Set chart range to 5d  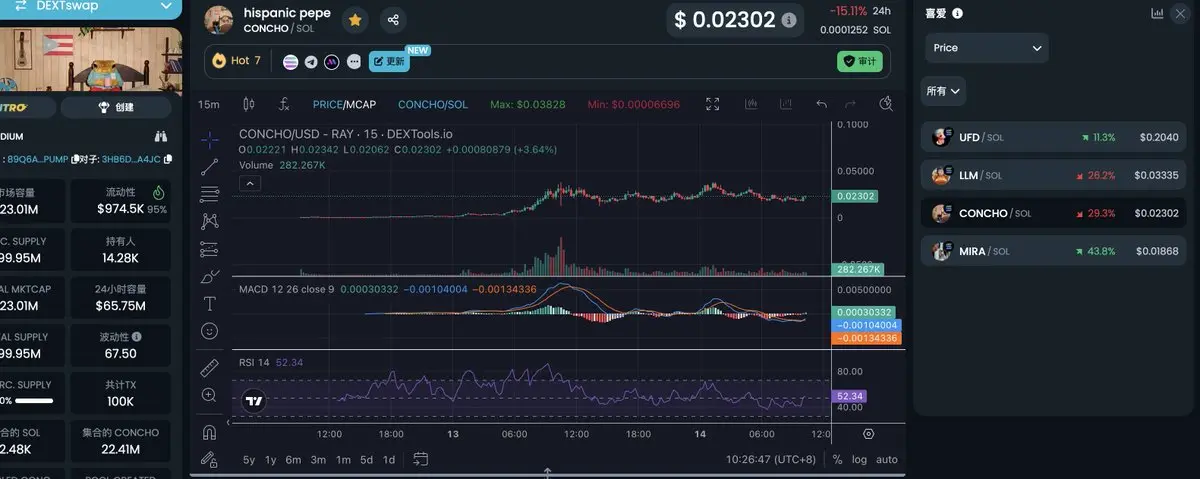tap(367, 459)
